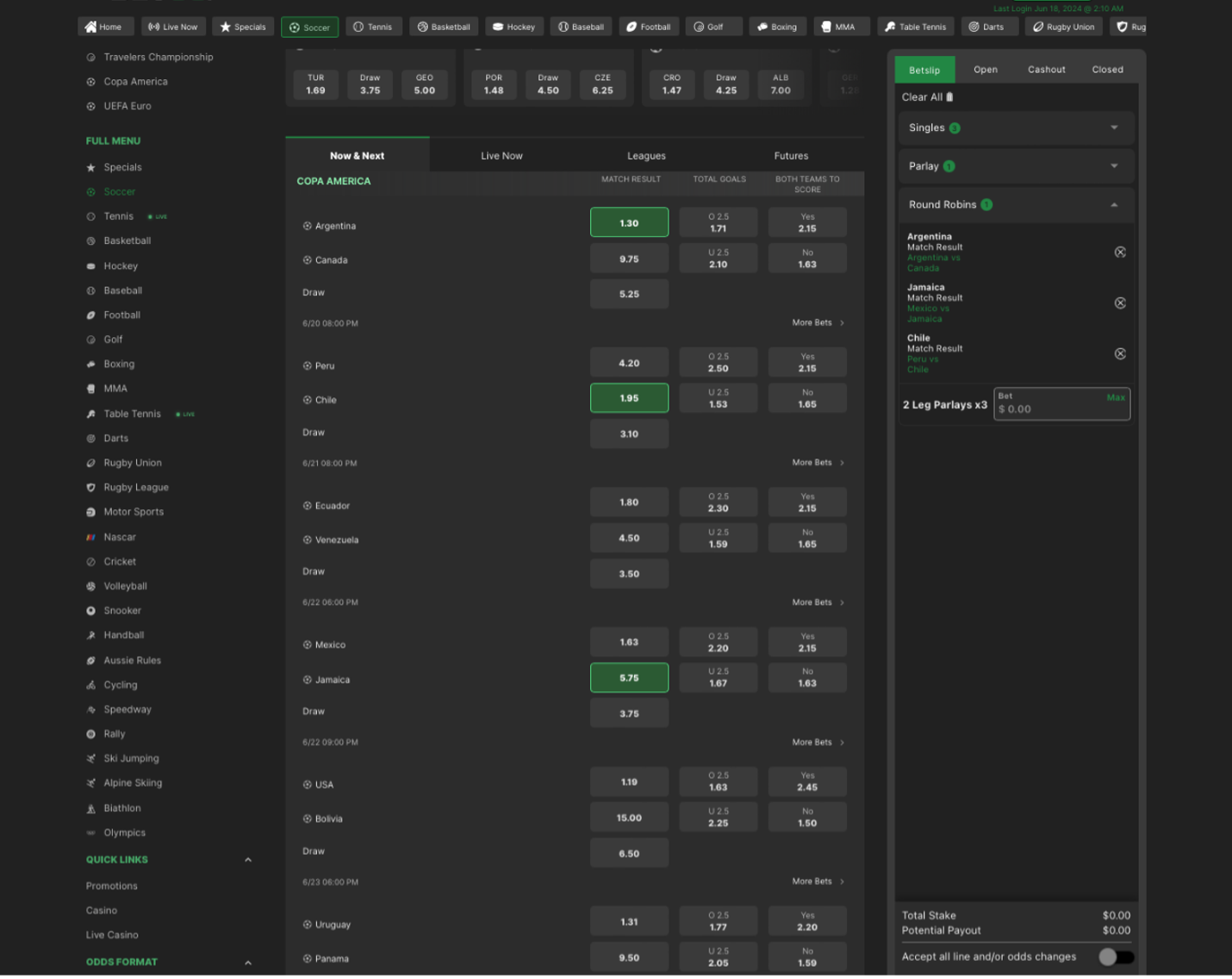Select Rugby League in the sidebar
1232x979 pixels.
pyautogui.click(x=136, y=487)
